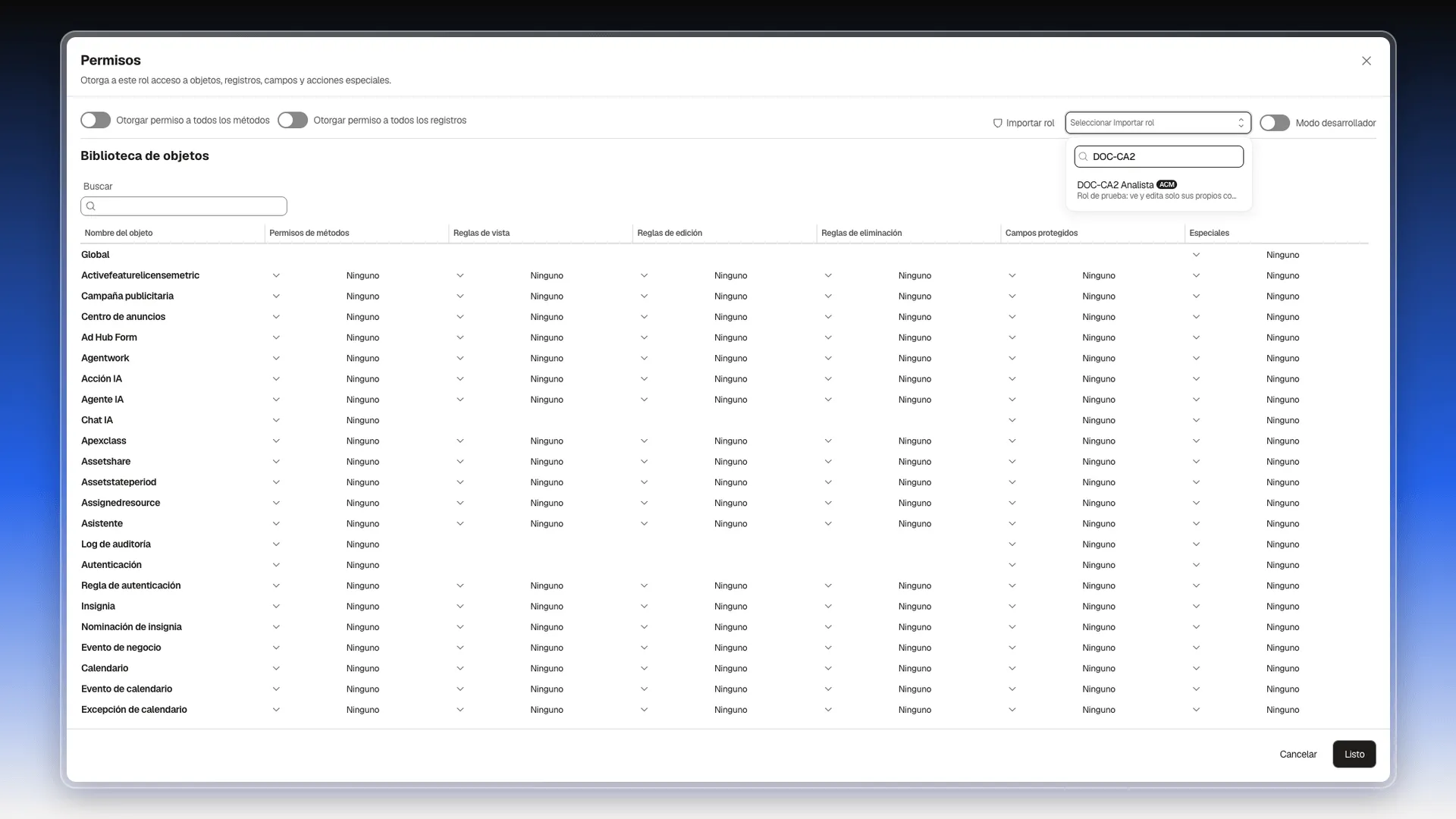The width and height of the screenshot is (1456, 819).
Task: Enable Modo desarrollador switch
Action: [1275, 123]
